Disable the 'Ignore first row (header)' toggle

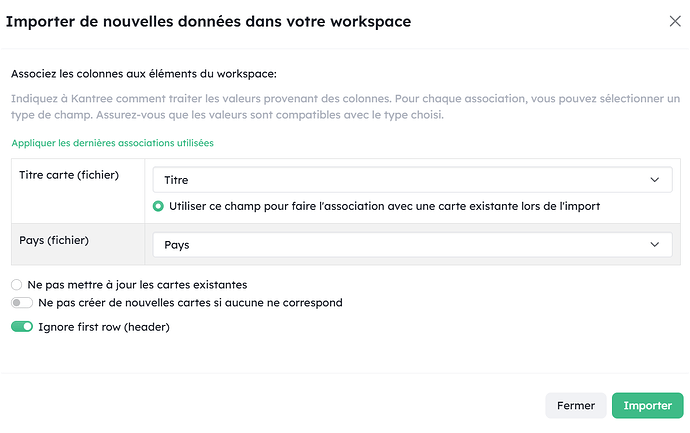click(21, 327)
